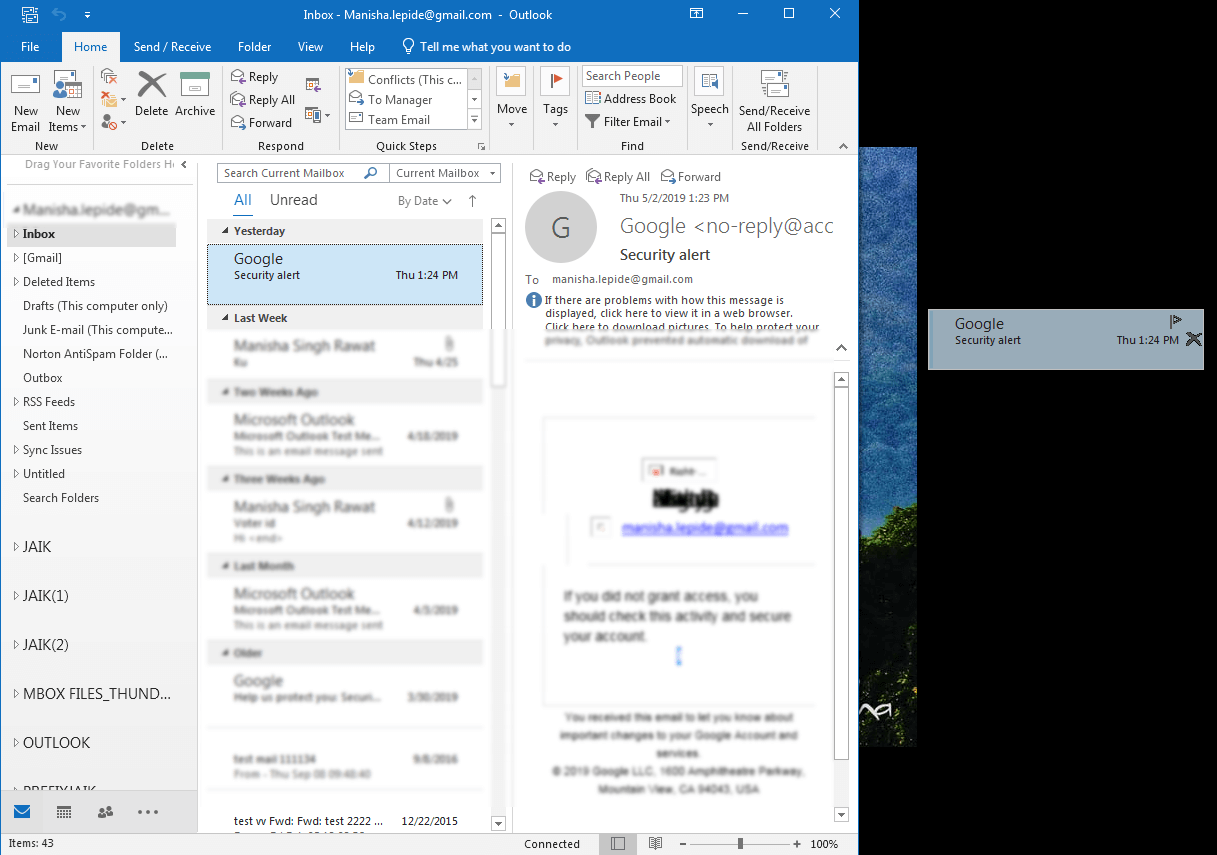1217x855 pixels.
Task: Click Reply in the ribbon Respond group
Action: (254, 77)
